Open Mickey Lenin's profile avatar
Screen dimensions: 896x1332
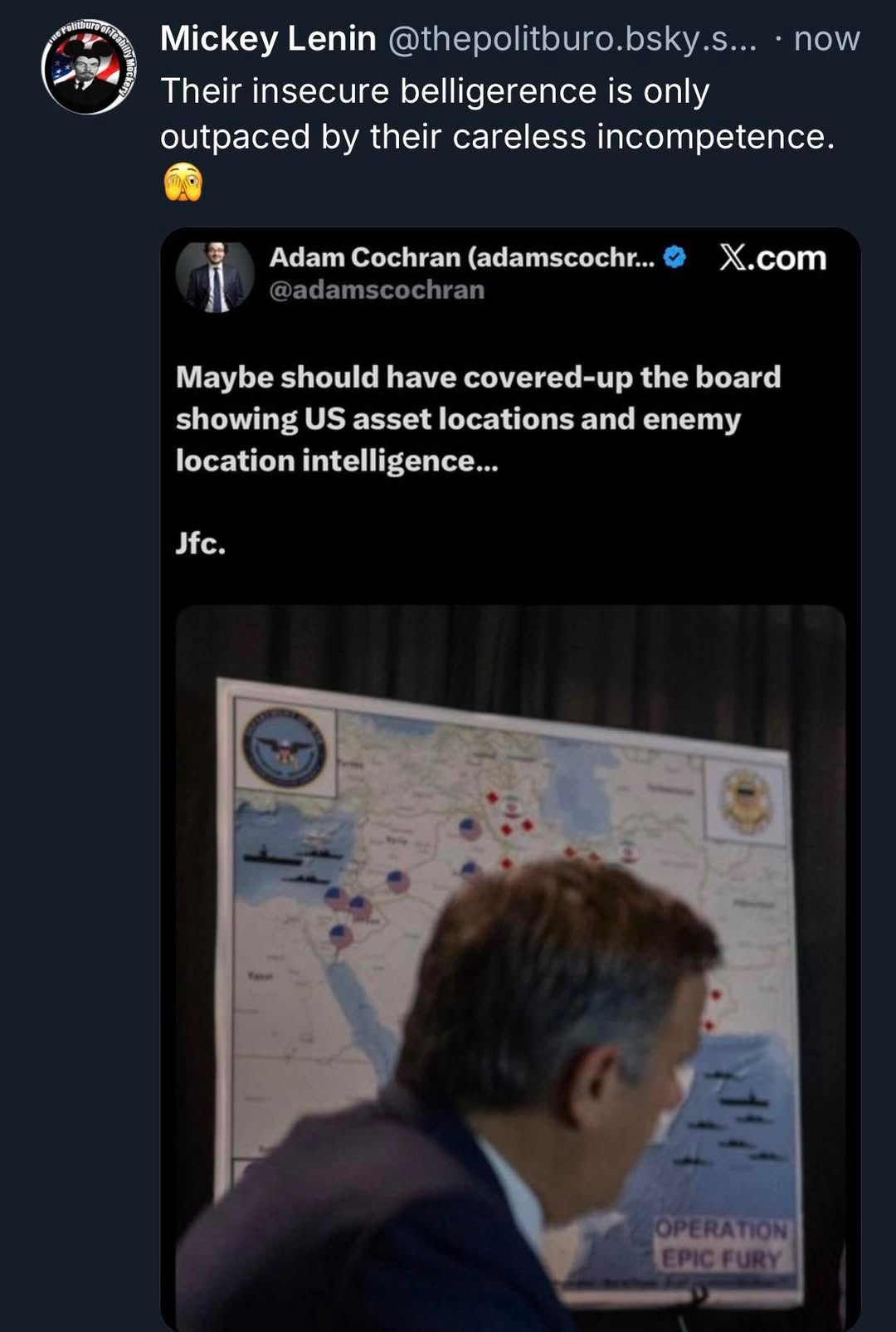pyautogui.click(x=89, y=66)
